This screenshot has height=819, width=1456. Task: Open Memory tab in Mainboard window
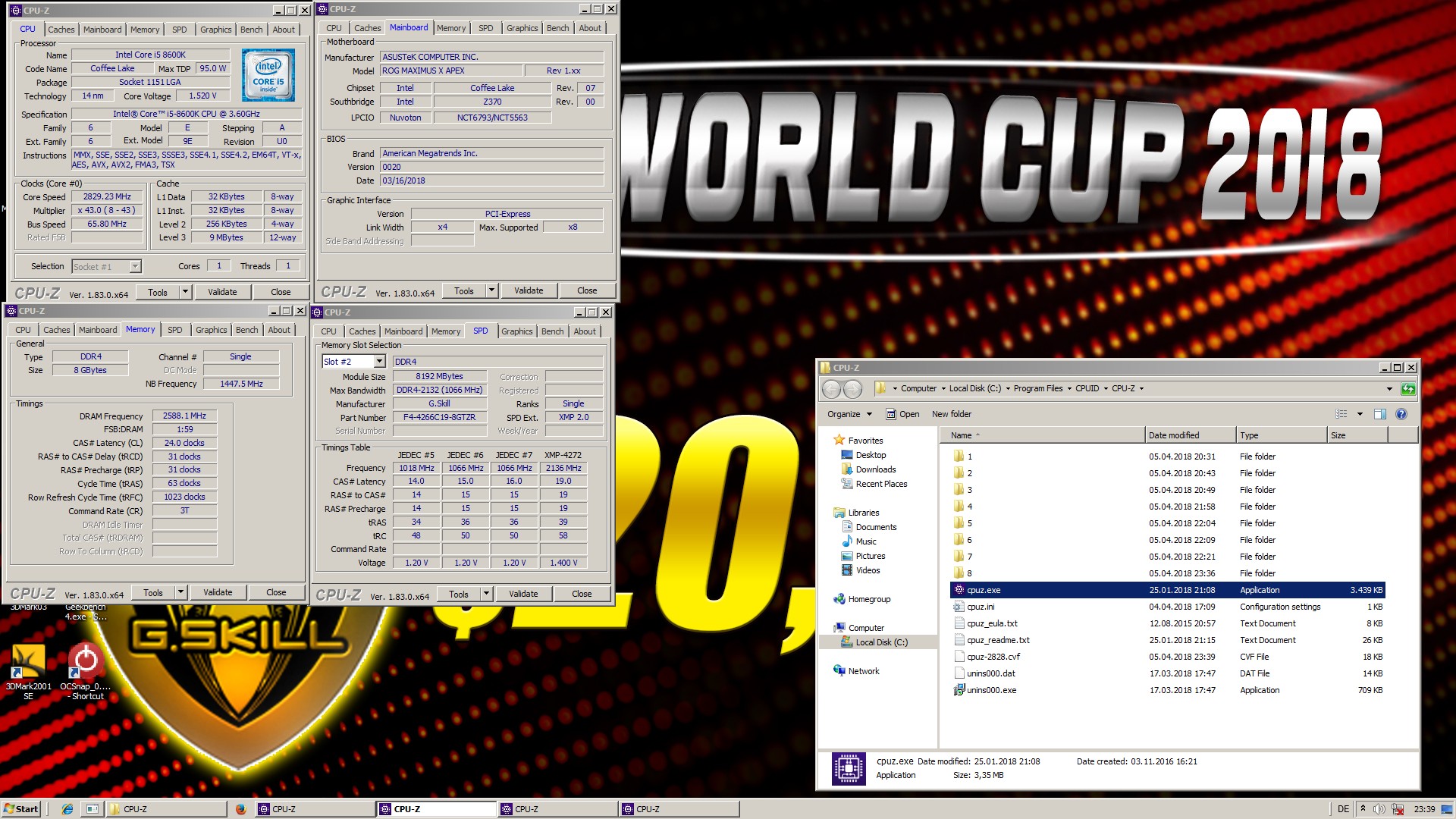[451, 28]
